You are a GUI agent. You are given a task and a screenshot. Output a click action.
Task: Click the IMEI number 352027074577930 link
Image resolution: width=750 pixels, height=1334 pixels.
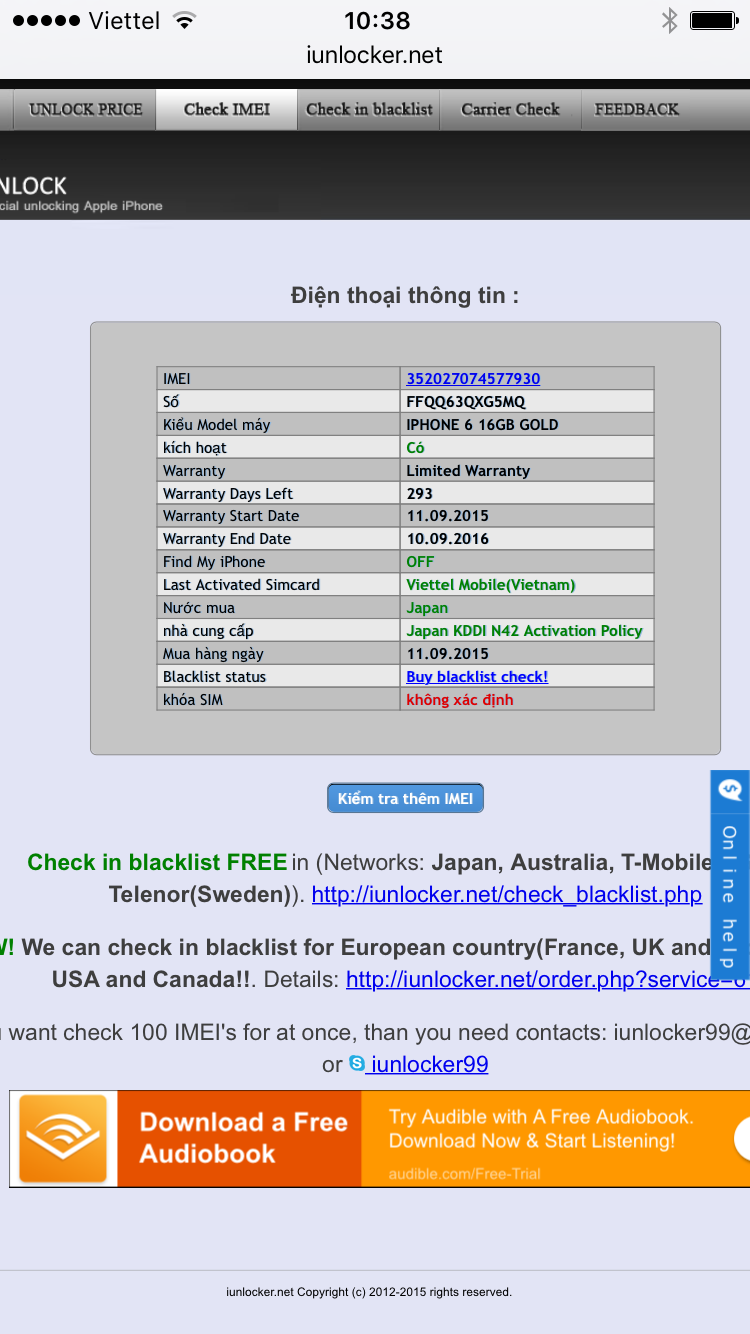[x=473, y=378]
